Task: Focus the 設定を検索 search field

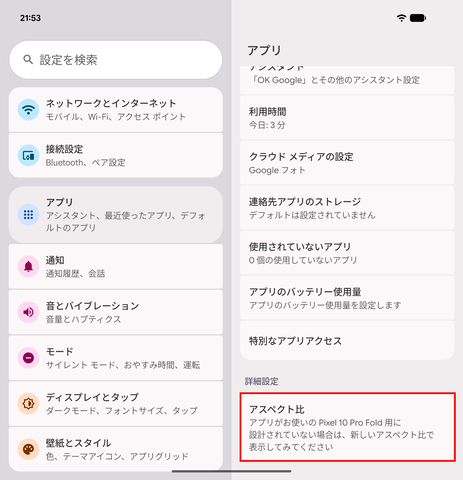Action: point(116,60)
